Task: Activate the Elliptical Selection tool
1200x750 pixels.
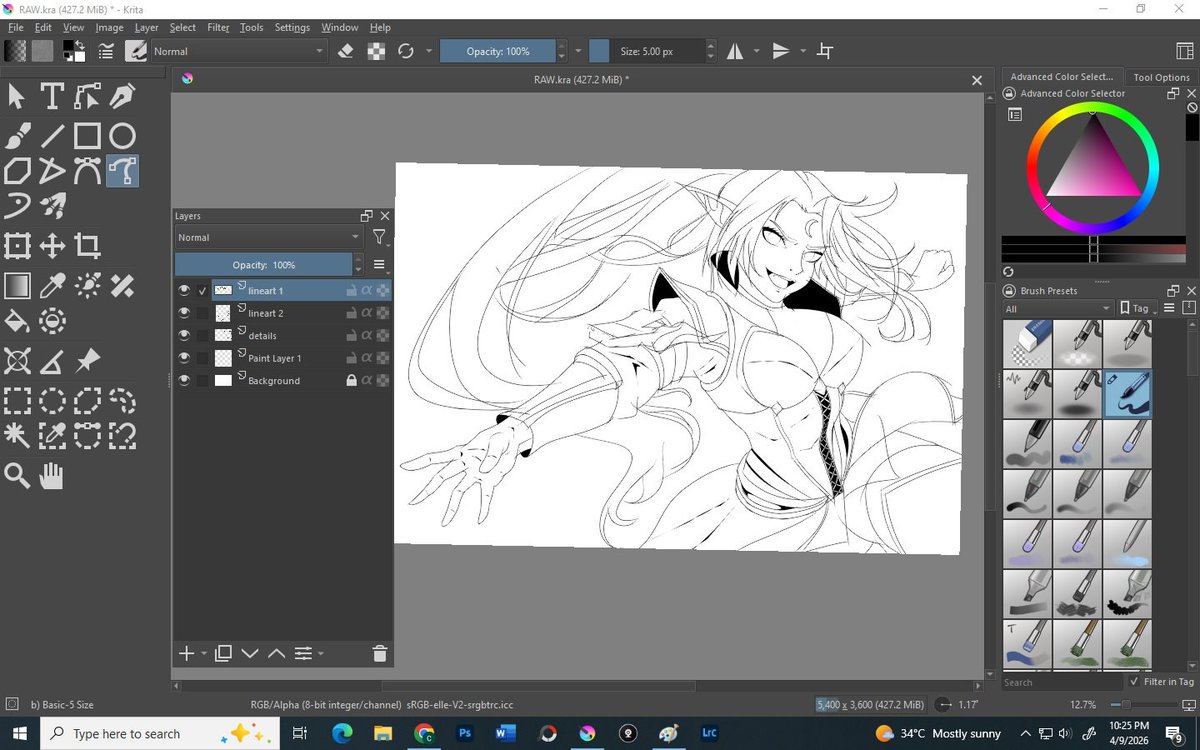Action: coord(52,401)
